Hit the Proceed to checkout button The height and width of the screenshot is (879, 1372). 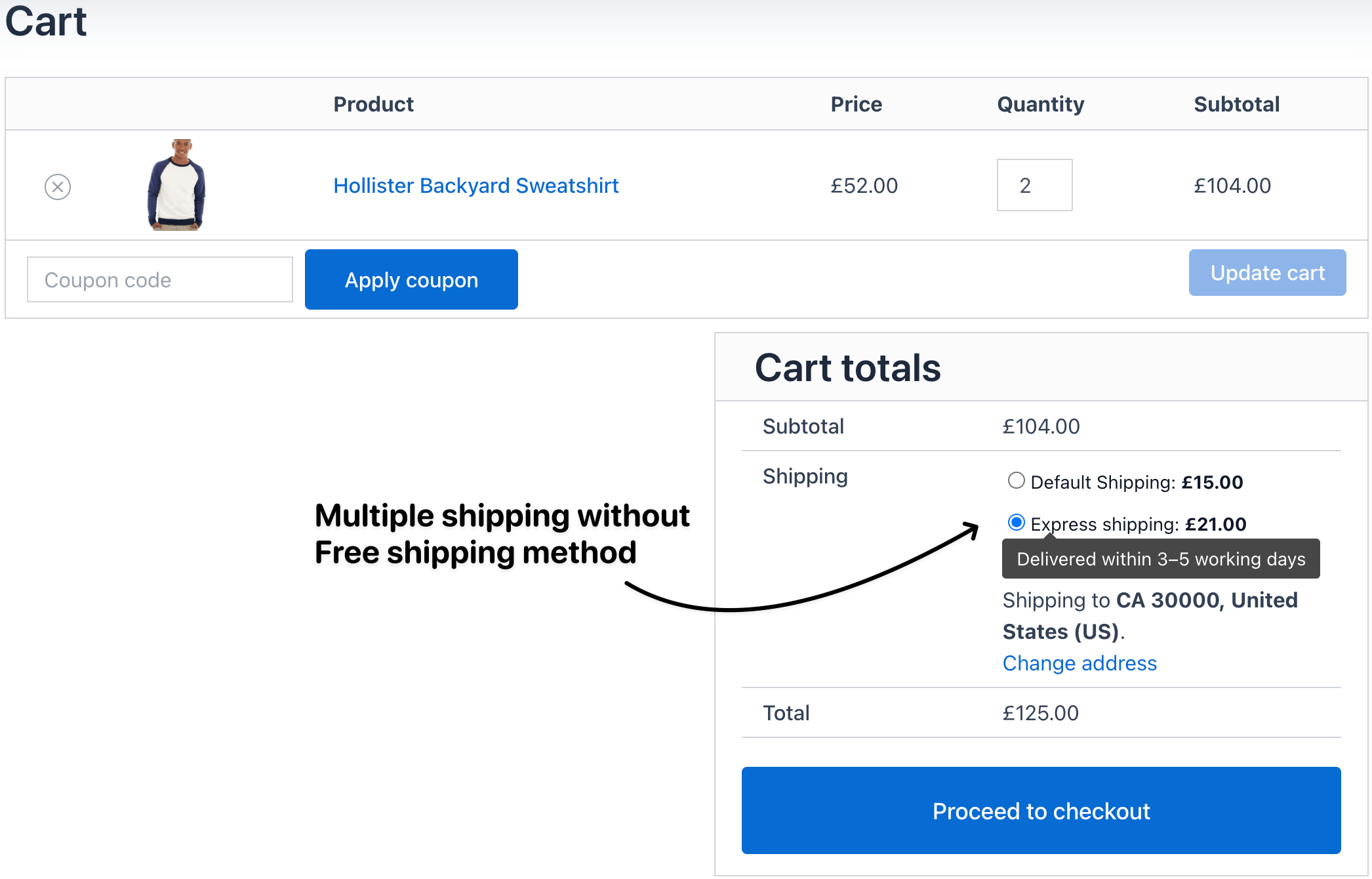1041,811
